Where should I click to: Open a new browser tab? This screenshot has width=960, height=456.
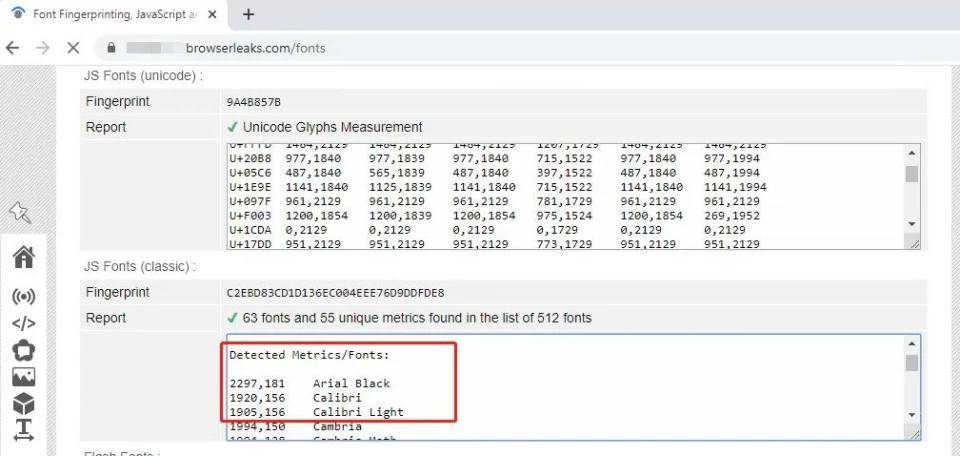click(248, 14)
